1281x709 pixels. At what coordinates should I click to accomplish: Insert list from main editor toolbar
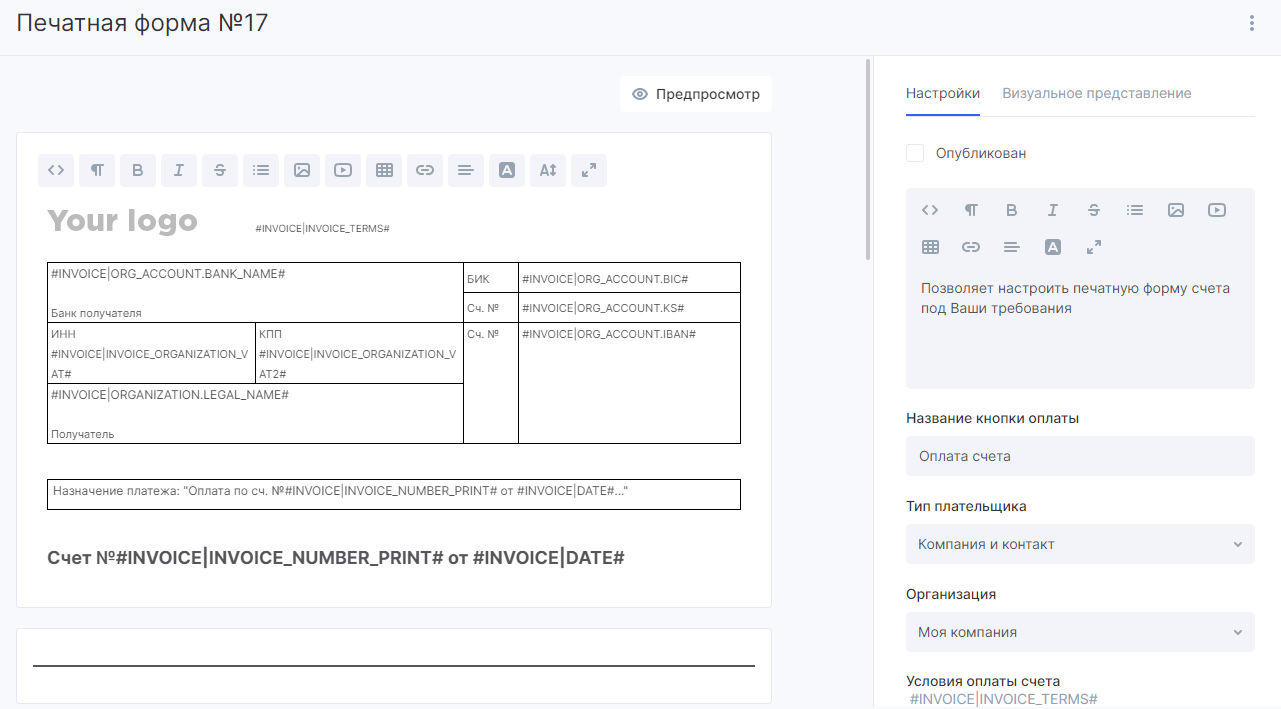coord(261,170)
